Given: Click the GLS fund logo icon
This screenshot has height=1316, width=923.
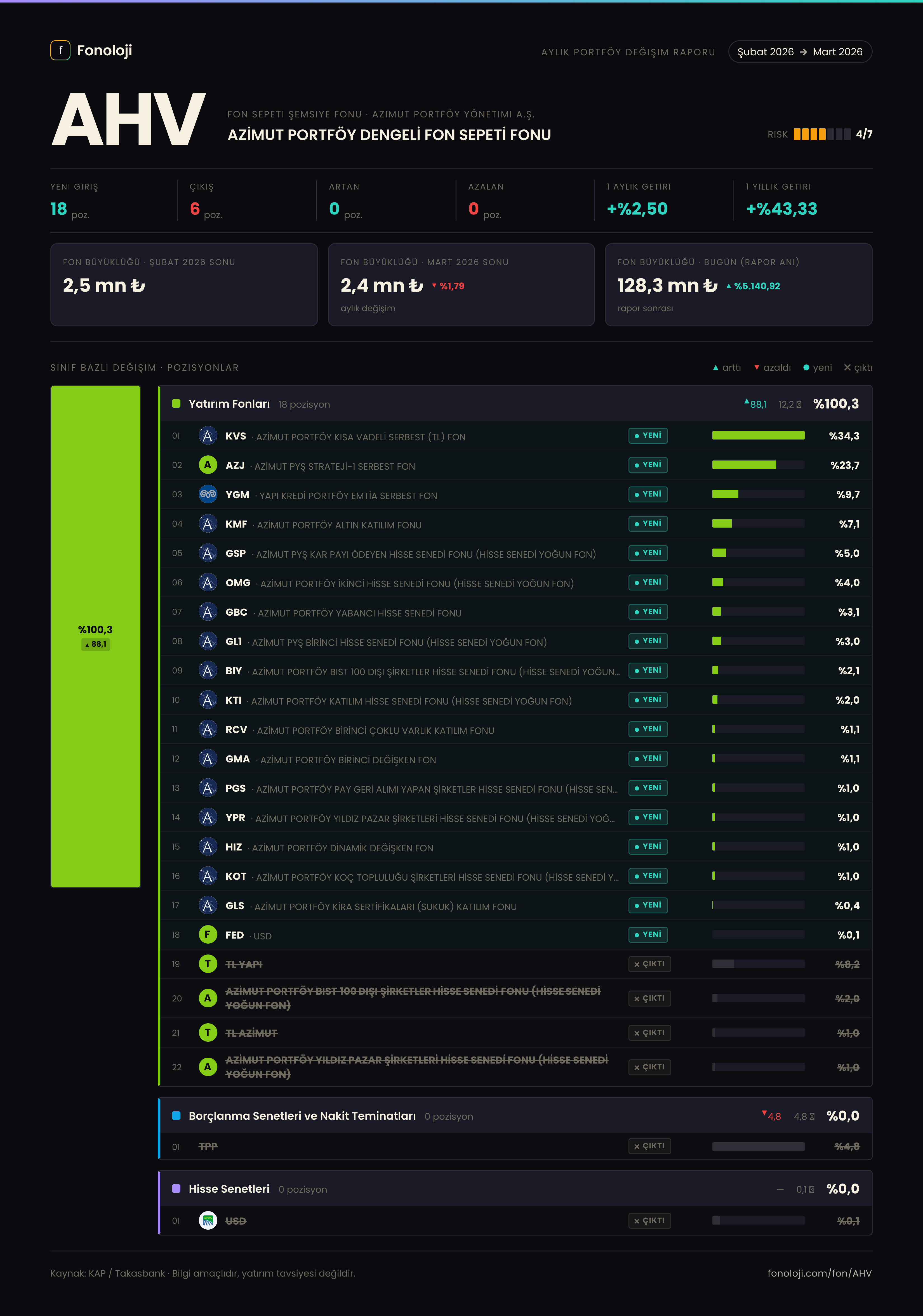Looking at the screenshot, I should pyautogui.click(x=208, y=906).
